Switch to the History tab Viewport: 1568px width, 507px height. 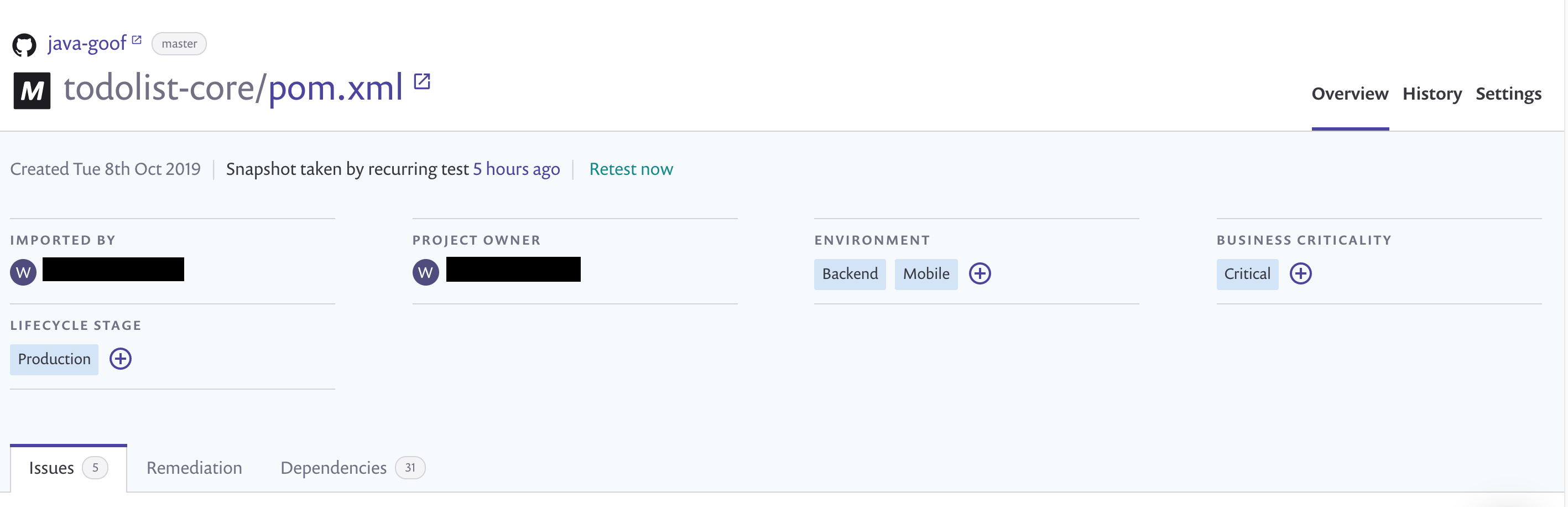pyautogui.click(x=1431, y=94)
